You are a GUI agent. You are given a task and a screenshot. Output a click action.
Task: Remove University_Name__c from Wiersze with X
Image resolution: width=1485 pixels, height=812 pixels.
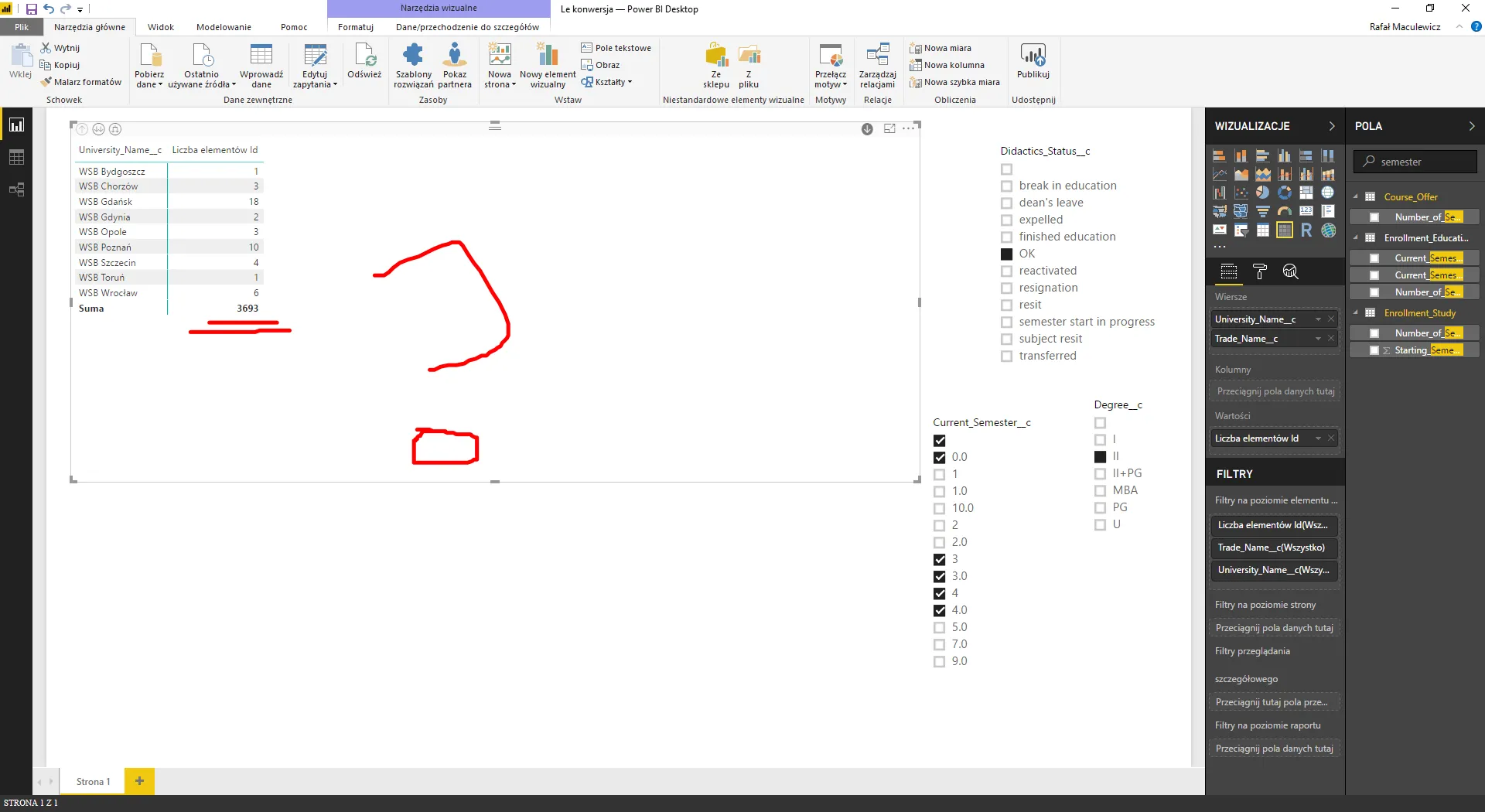1331,319
